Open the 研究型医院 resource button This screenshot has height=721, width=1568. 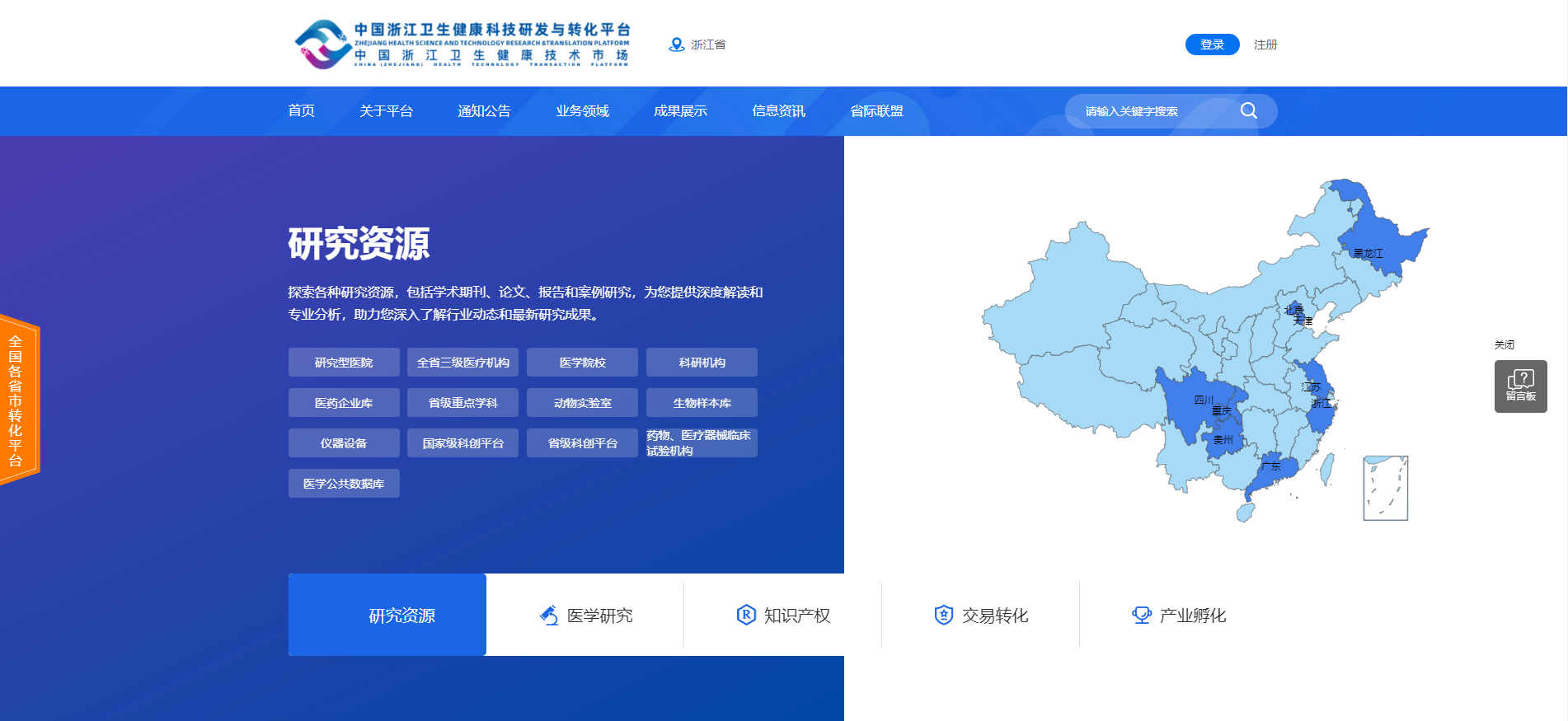point(344,363)
